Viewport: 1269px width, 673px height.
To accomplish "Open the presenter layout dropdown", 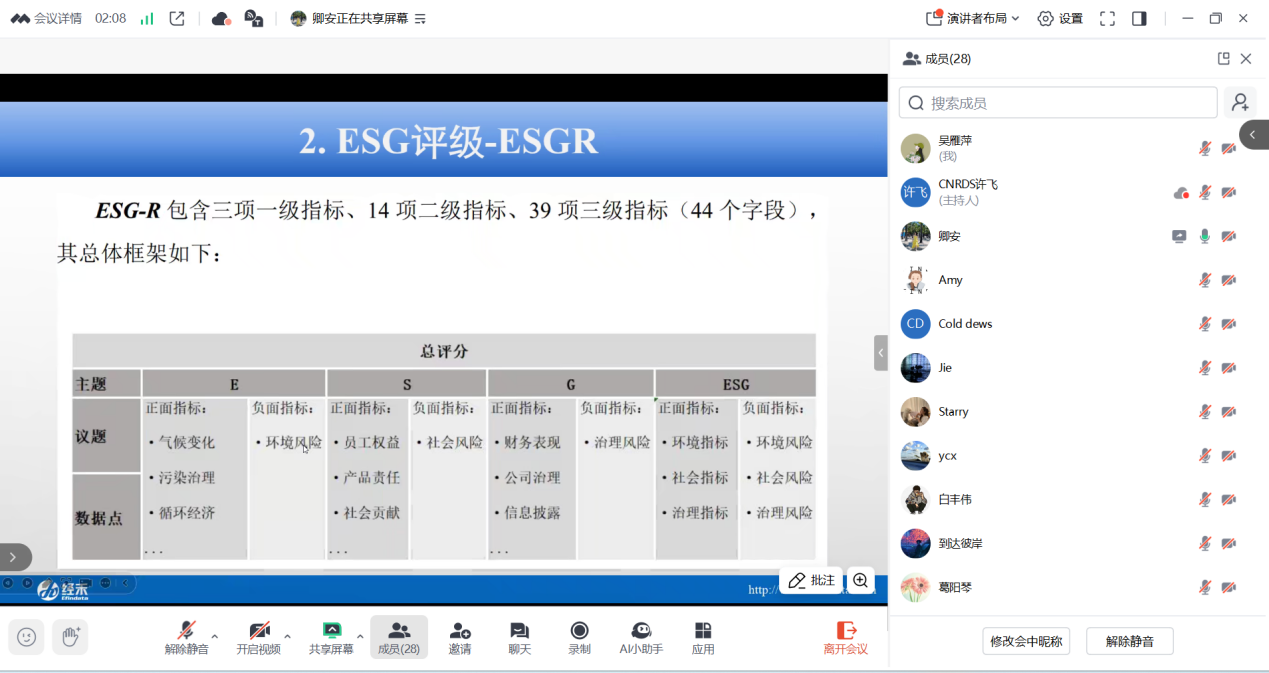I will click(x=972, y=18).
